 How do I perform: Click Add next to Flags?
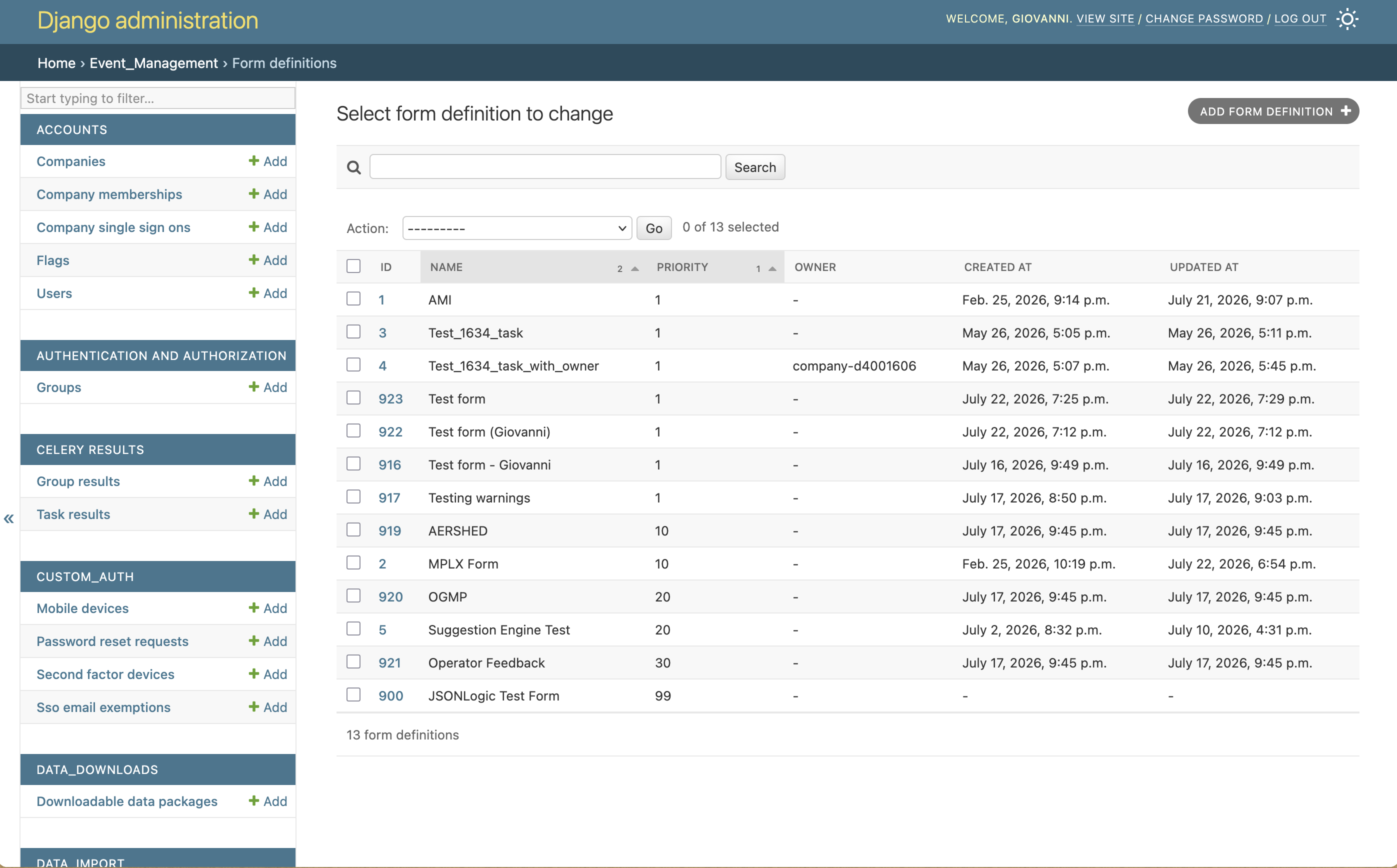point(267,260)
